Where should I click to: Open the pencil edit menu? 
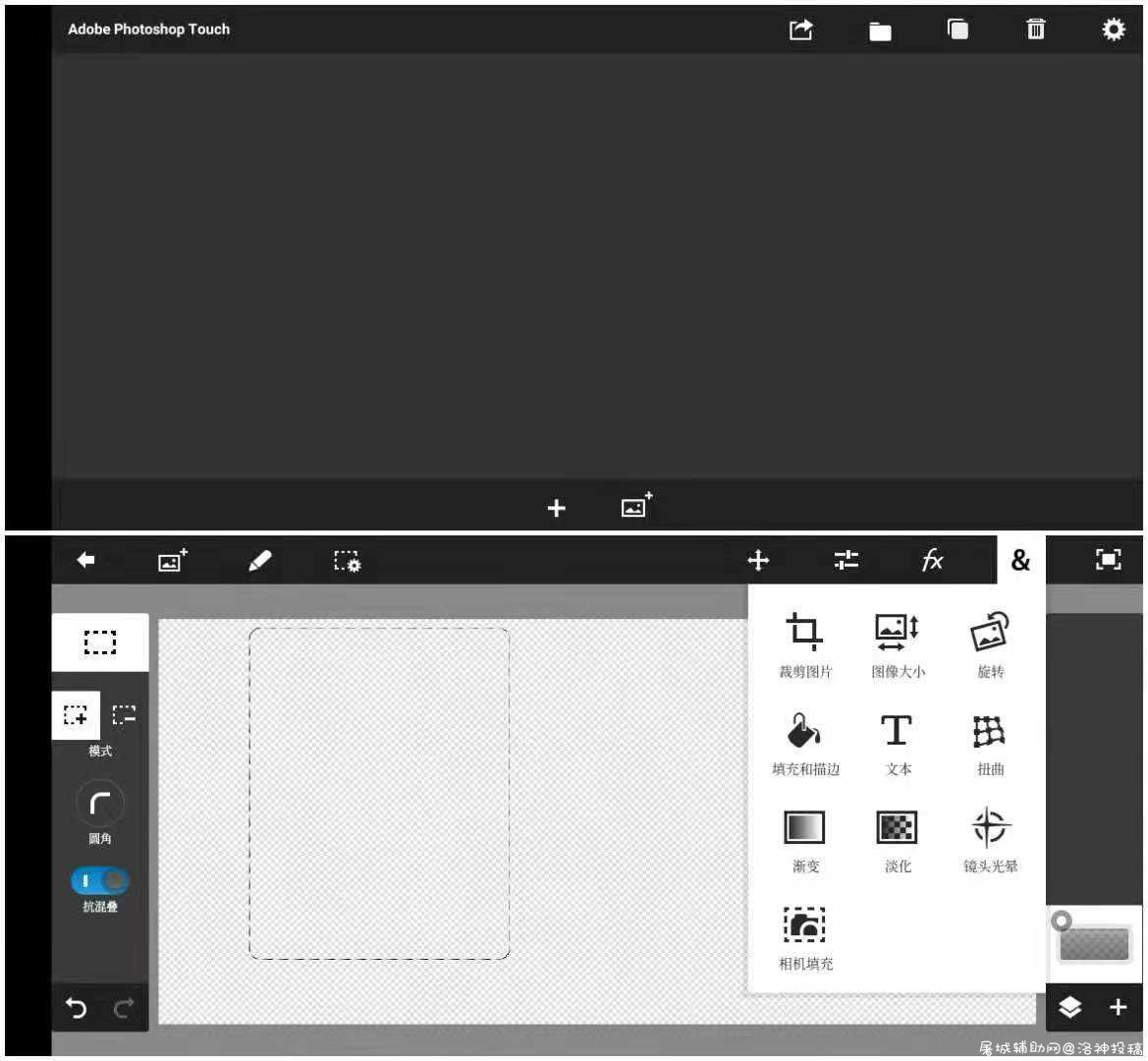tap(260, 561)
